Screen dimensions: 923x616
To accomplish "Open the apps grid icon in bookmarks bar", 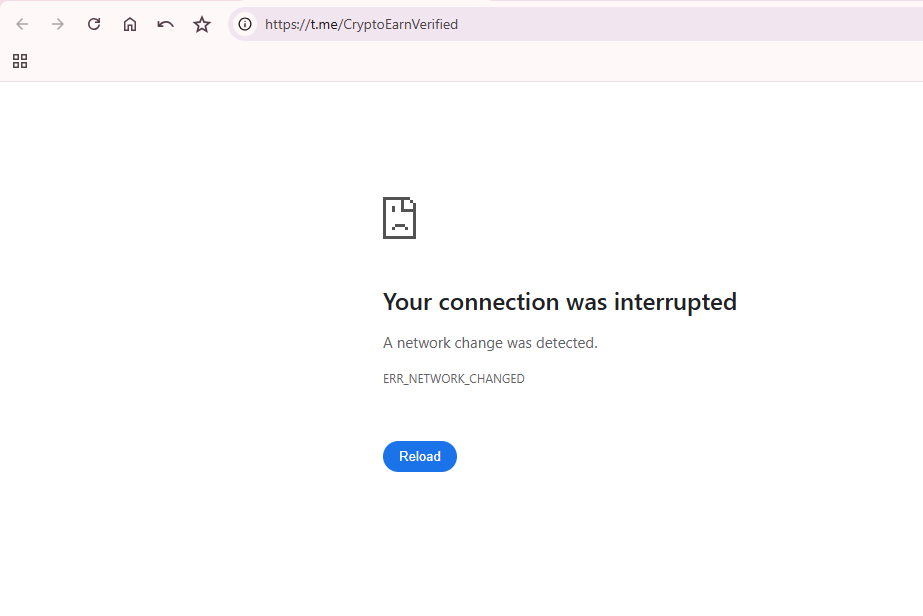I will tap(20, 61).
